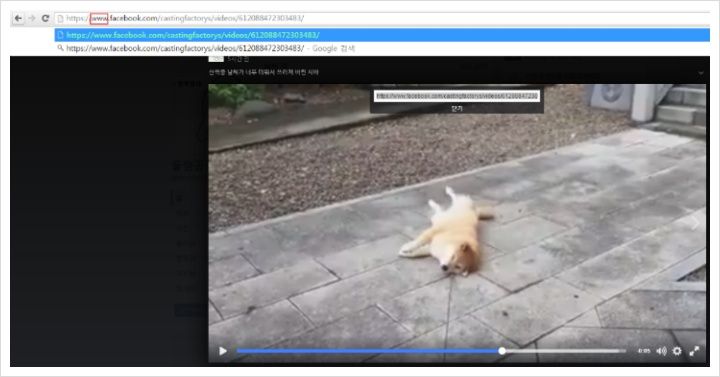This screenshot has height=377, width=720.
Task: Click the browser forward arrow
Action: tap(32, 18)
